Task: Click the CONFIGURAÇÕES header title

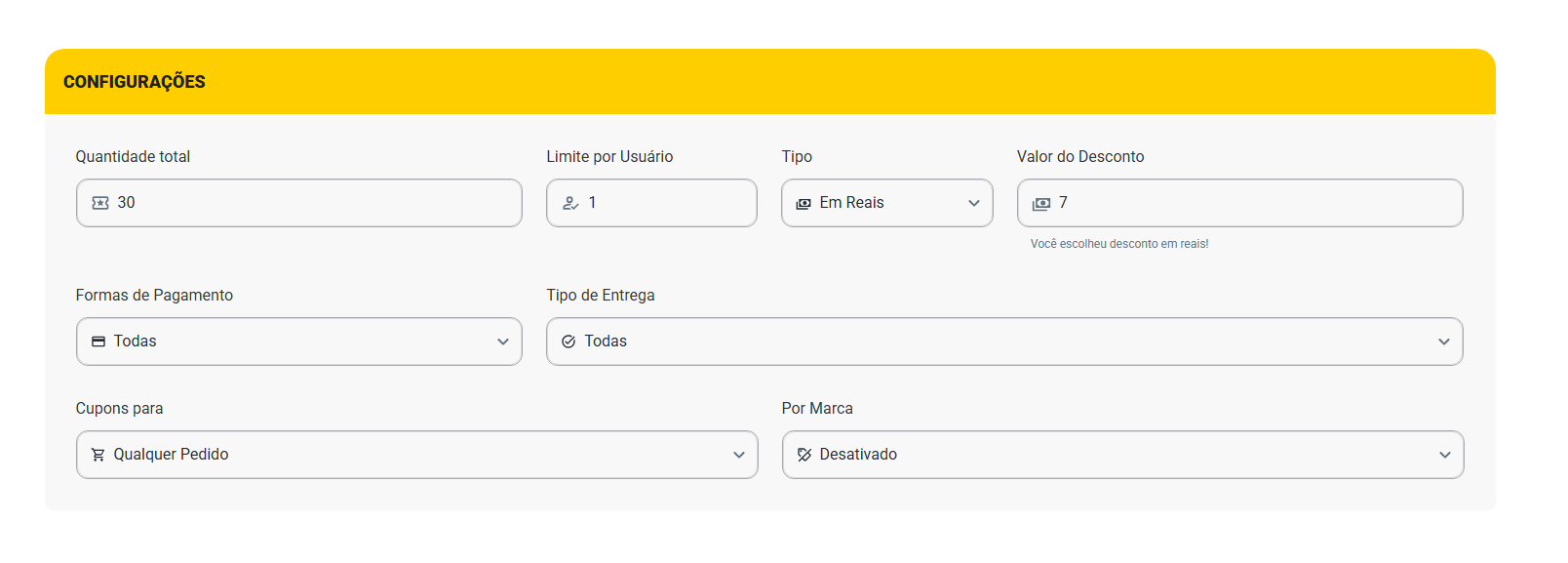Action: click(x=135, y=82)
